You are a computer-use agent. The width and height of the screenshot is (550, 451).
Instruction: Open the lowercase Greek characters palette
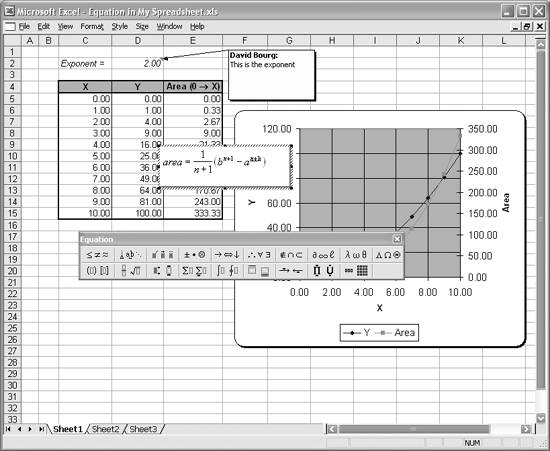356,255
